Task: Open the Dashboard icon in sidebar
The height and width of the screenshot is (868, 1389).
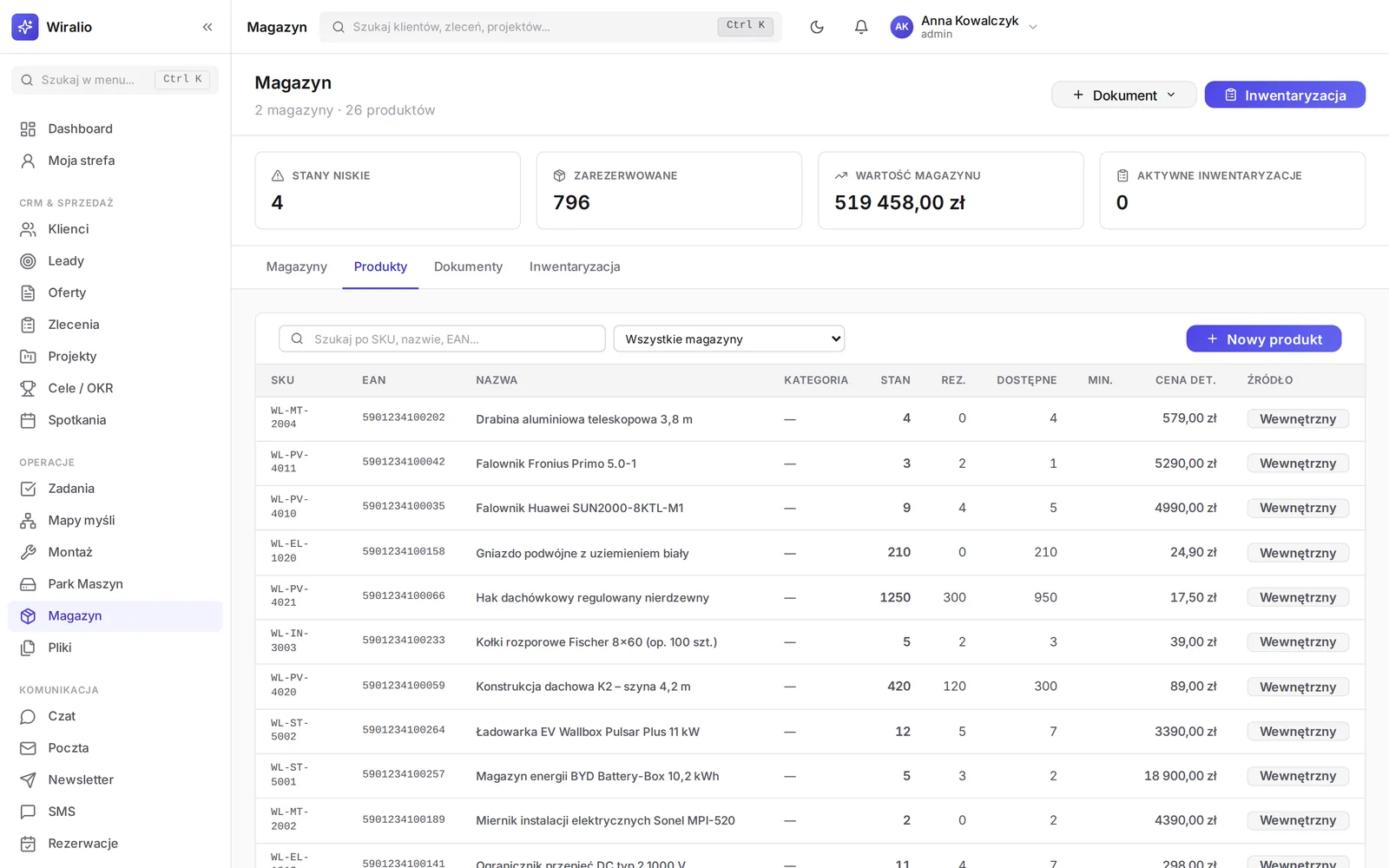Action: tap(28, 128)
